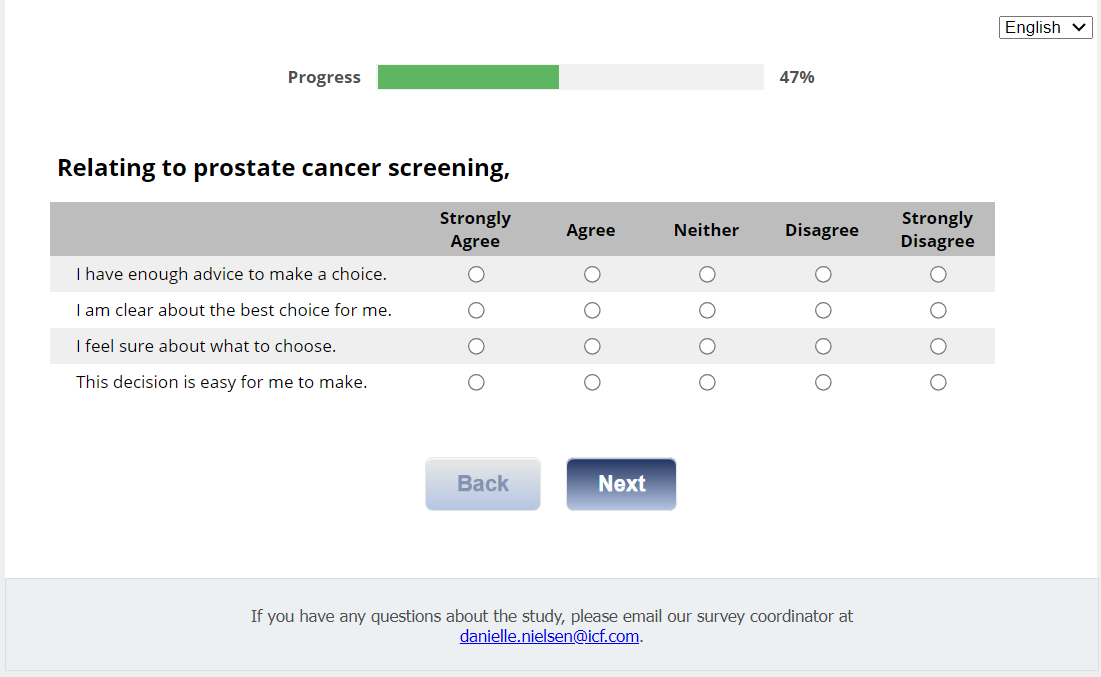1101x677 pixels.
Task: Select Agree for 'This decision is easy for me'
Action: point(592,382)
